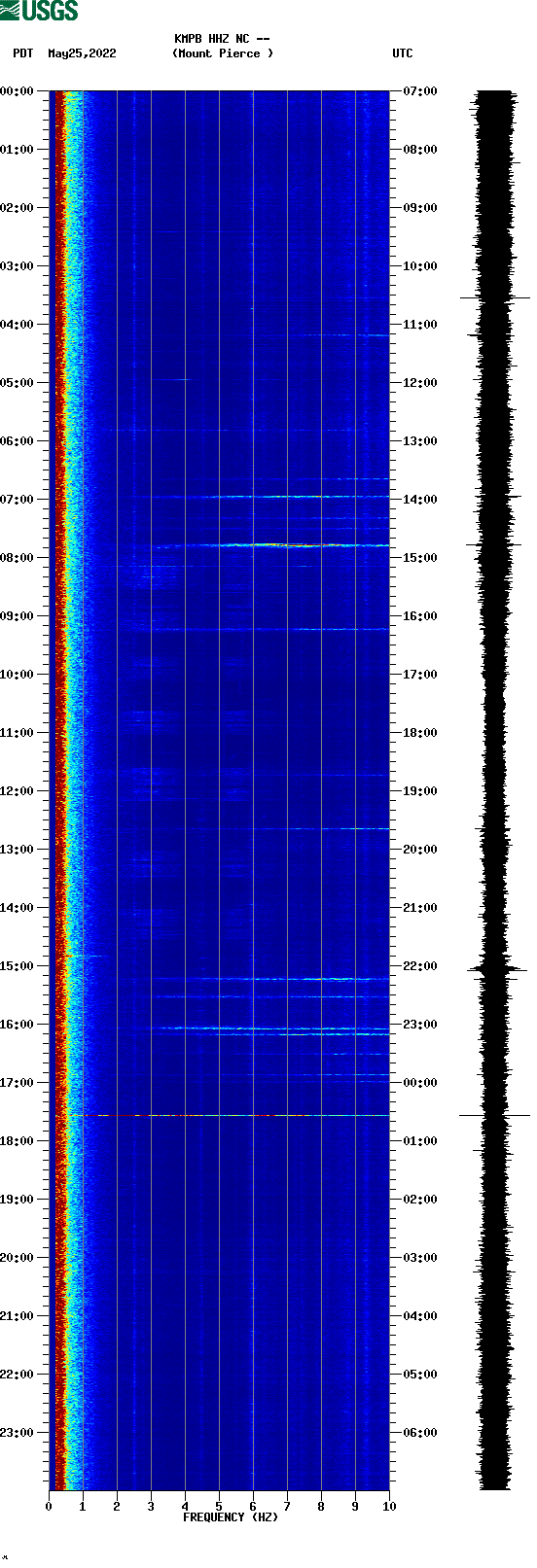Click the Mount Pierce subtitle
The image size is (537, 1568).
(223, 53)
